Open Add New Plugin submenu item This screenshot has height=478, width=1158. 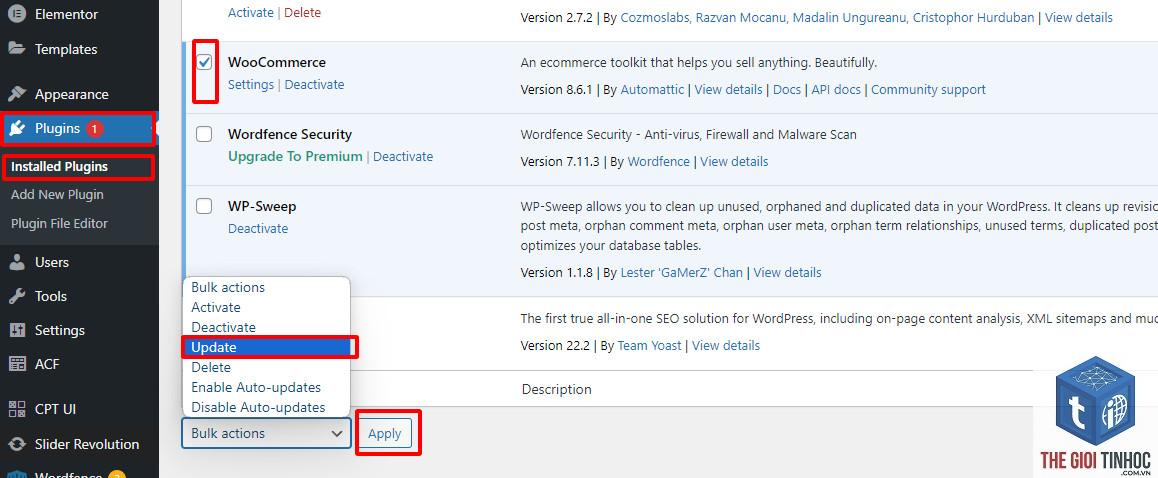(57, 194)
